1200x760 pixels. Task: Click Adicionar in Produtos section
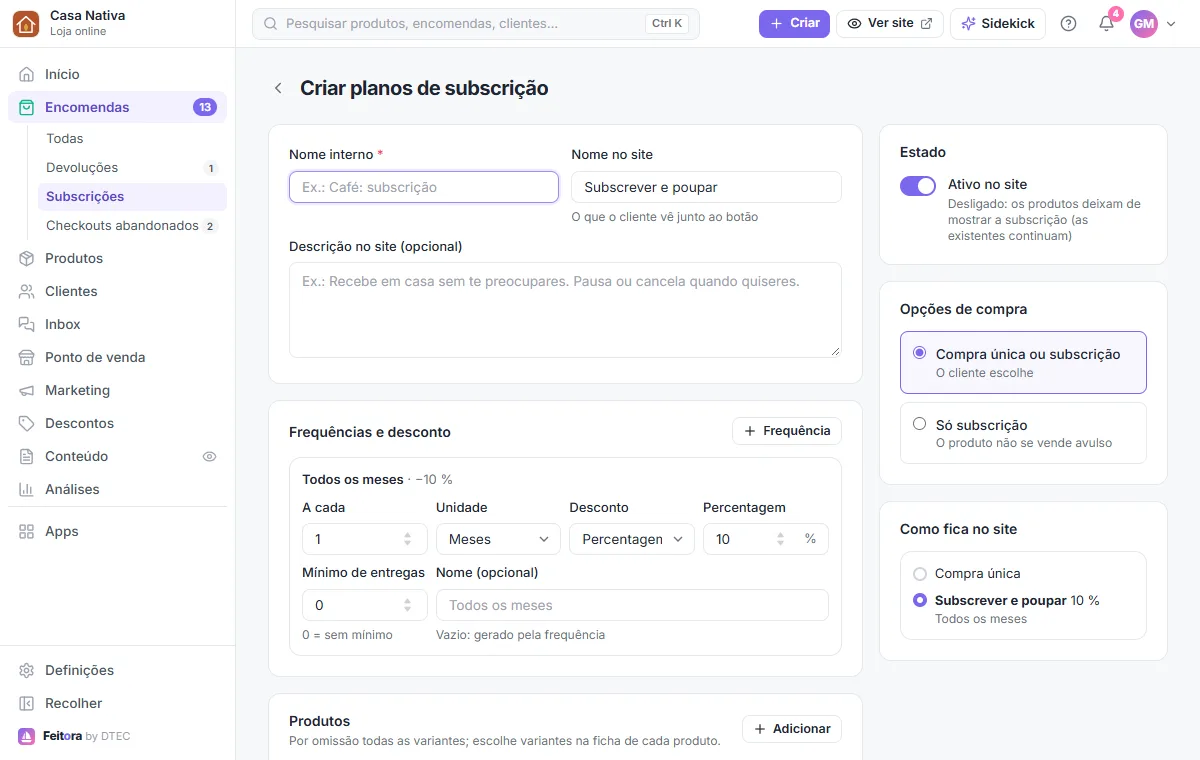point(792,729)
